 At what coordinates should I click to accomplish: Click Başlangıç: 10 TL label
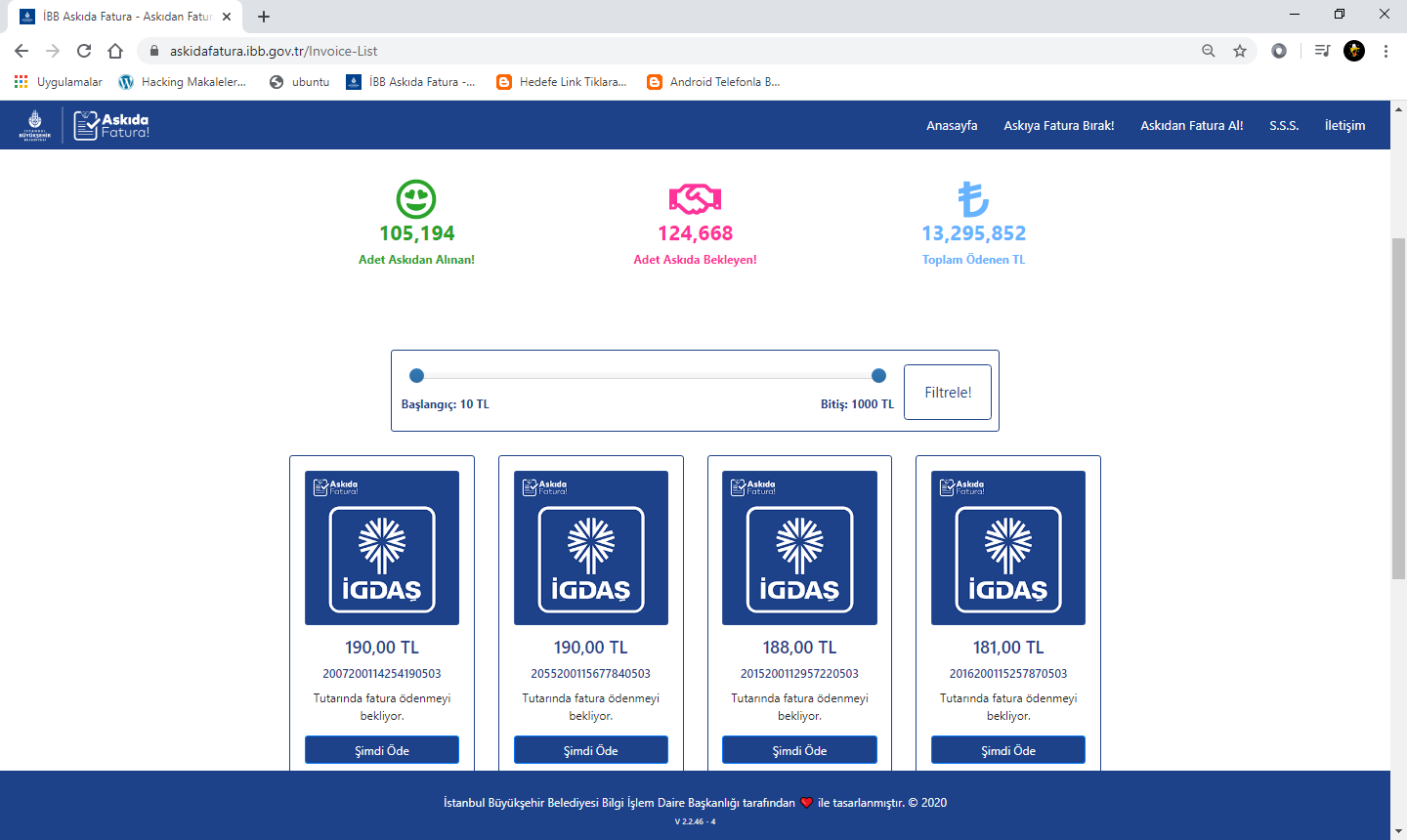(x=446, y=404)
